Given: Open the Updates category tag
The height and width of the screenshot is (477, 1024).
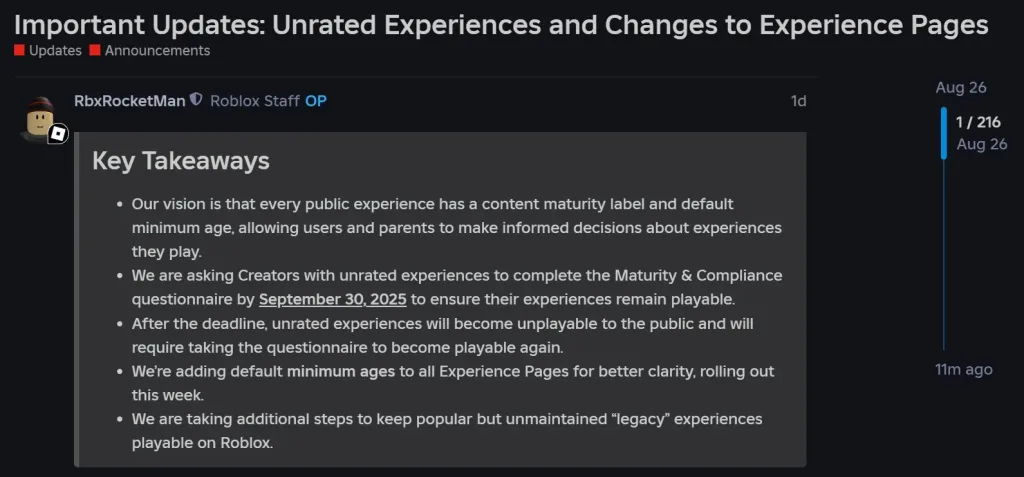Looking at the screenshot, I should click(x=55, y=50).
